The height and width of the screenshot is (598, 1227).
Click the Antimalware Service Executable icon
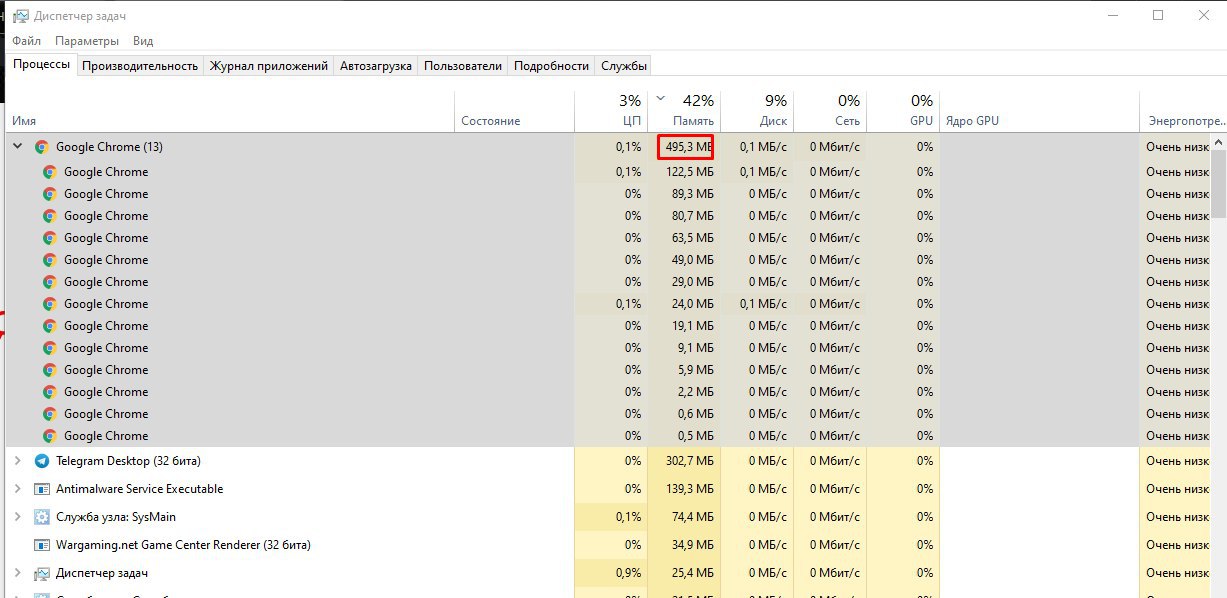click(x=42, y=489)
